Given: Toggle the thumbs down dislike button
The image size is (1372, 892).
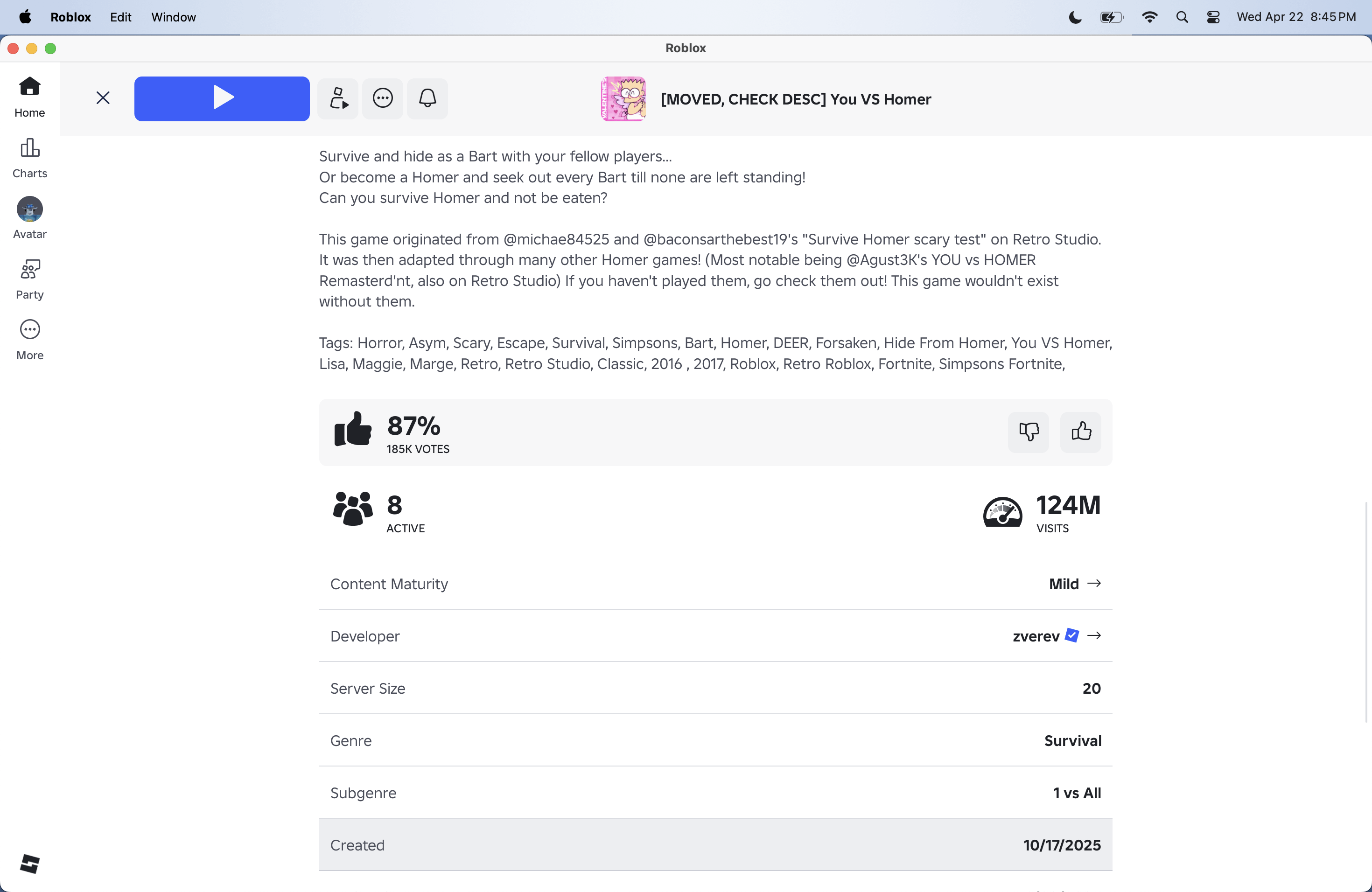Looking at the screenshot, I should [x=1029, y=432].
